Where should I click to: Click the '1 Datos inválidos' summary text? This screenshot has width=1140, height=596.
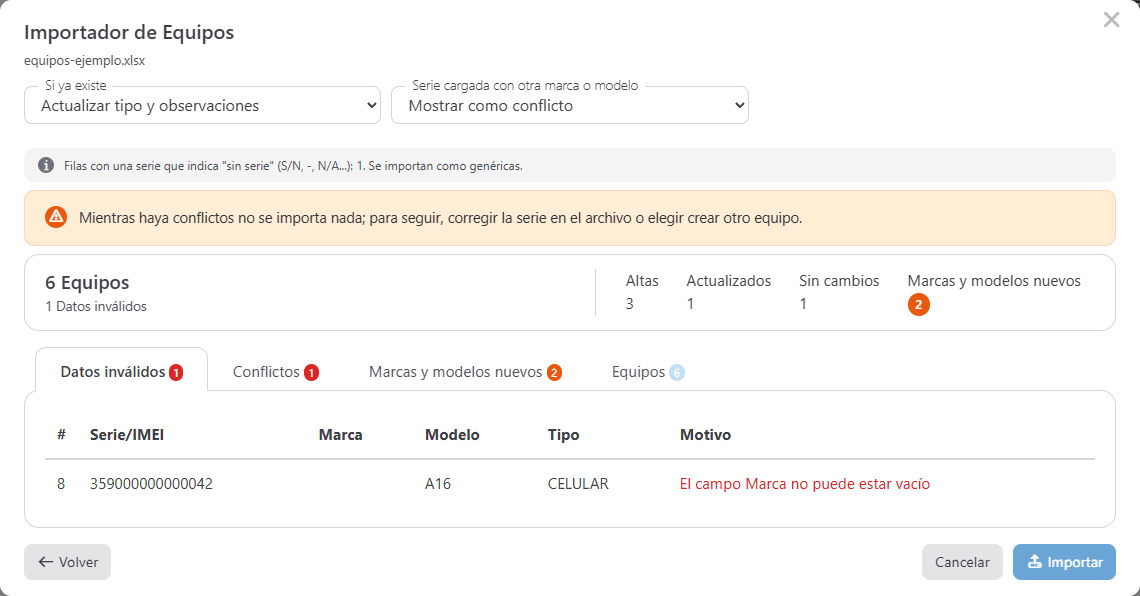coord(96,306)
